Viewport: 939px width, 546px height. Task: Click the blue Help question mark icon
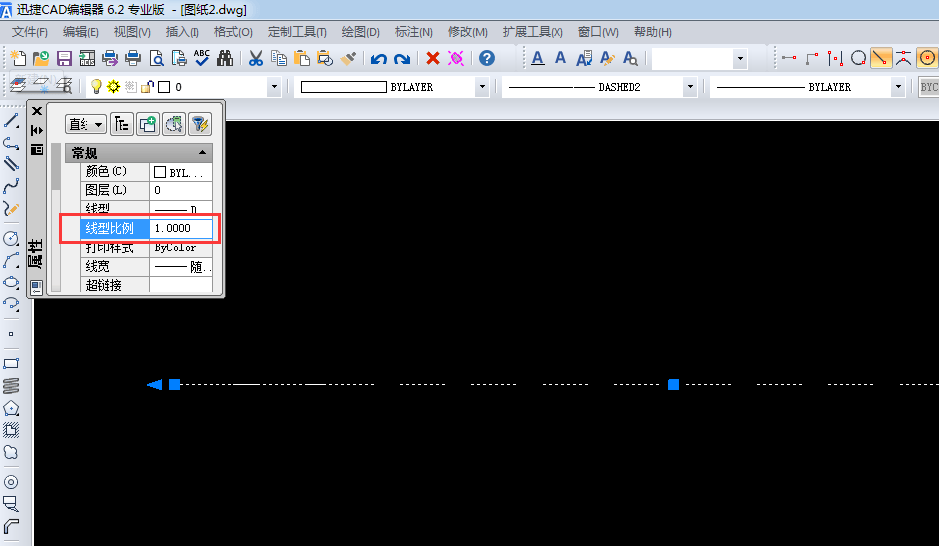coord(487,59)
